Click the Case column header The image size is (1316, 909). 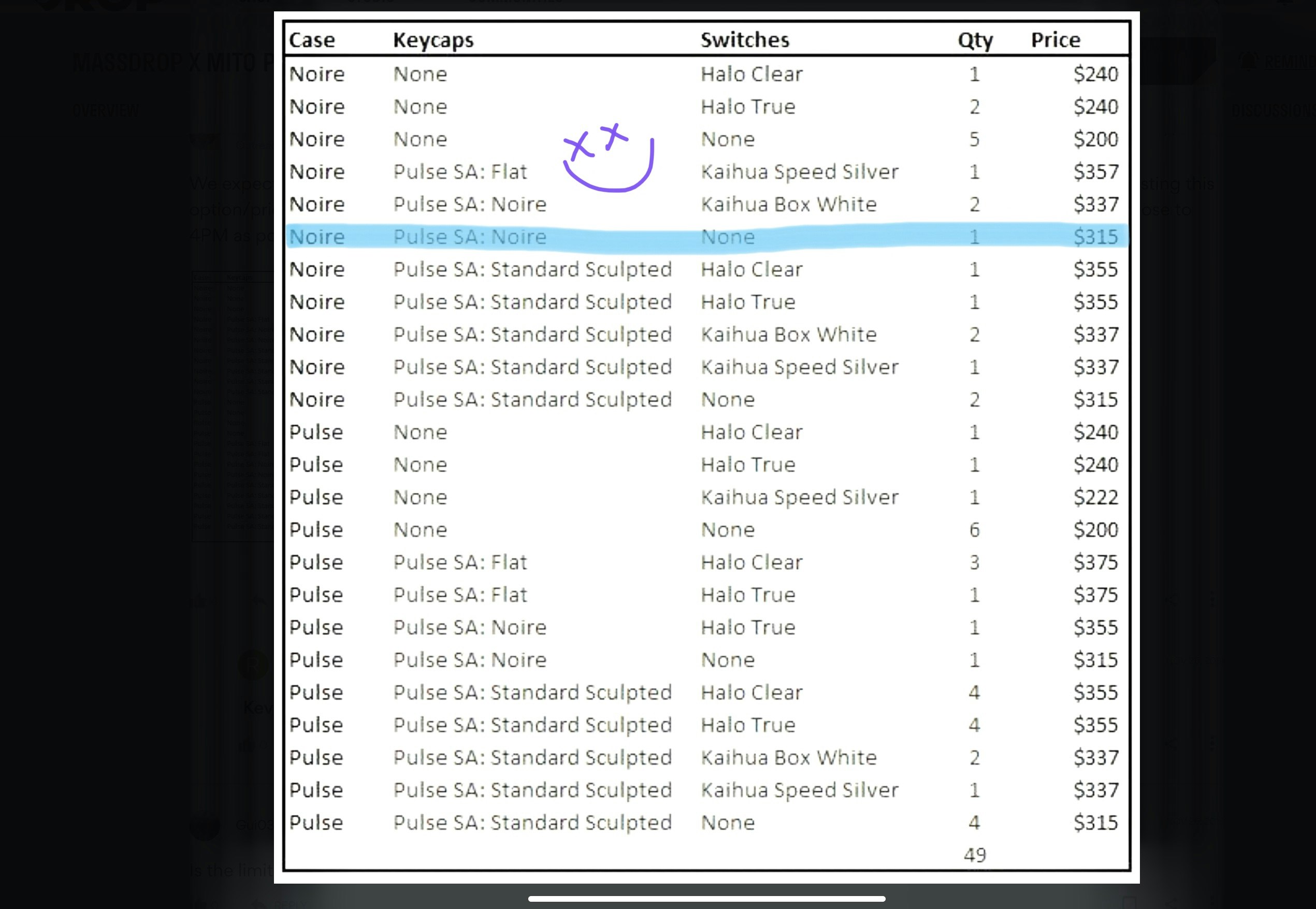point(312,40)
